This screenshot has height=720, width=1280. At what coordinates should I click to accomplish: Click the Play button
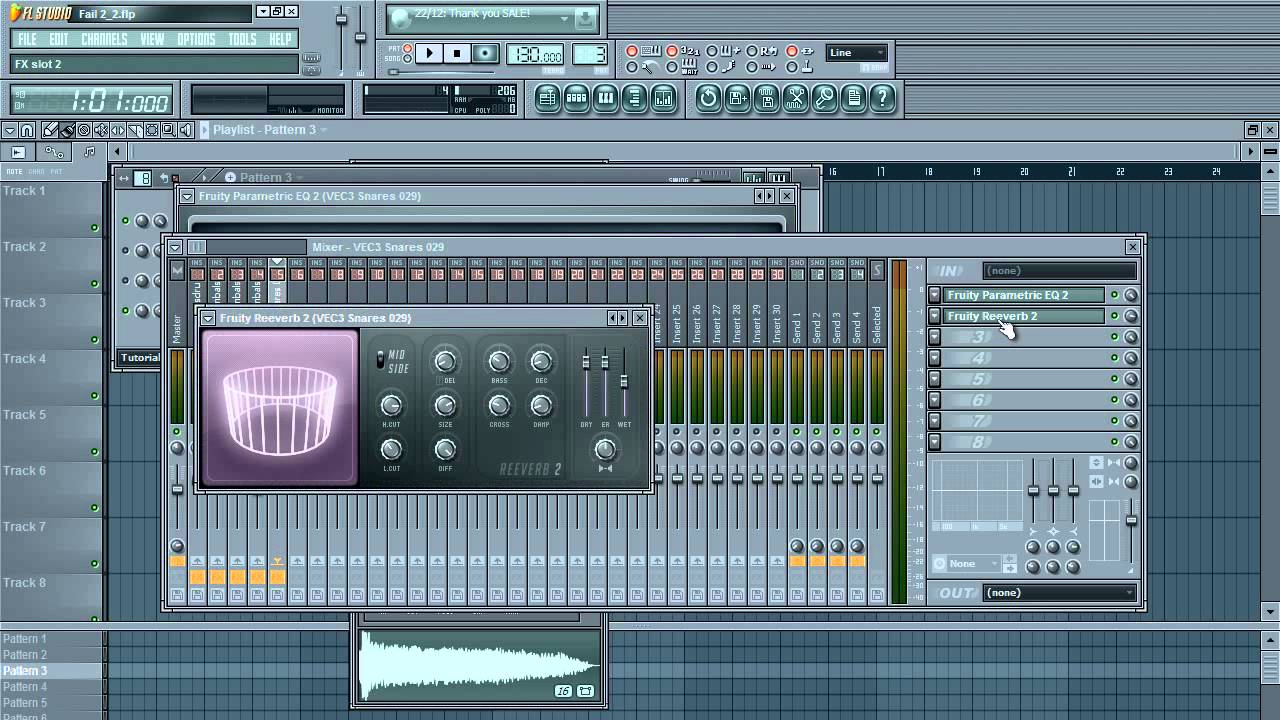point(429,53)
